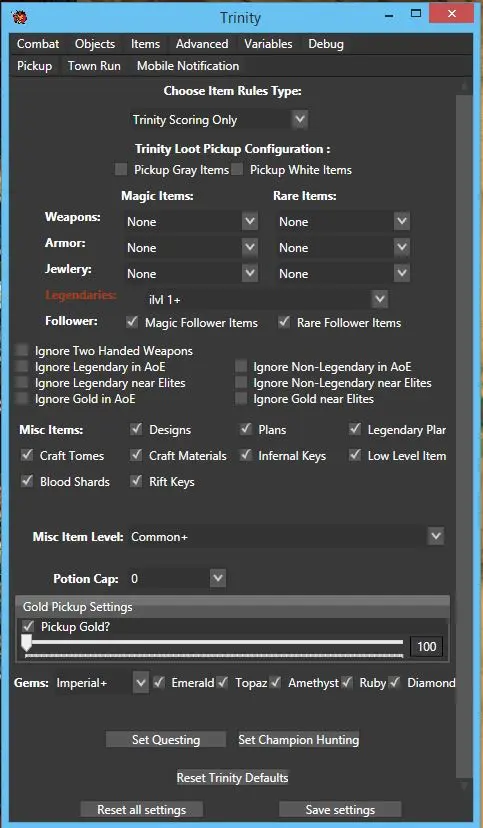Toggle the Designs checkbox
483x828 pixels.
[137, 429]
